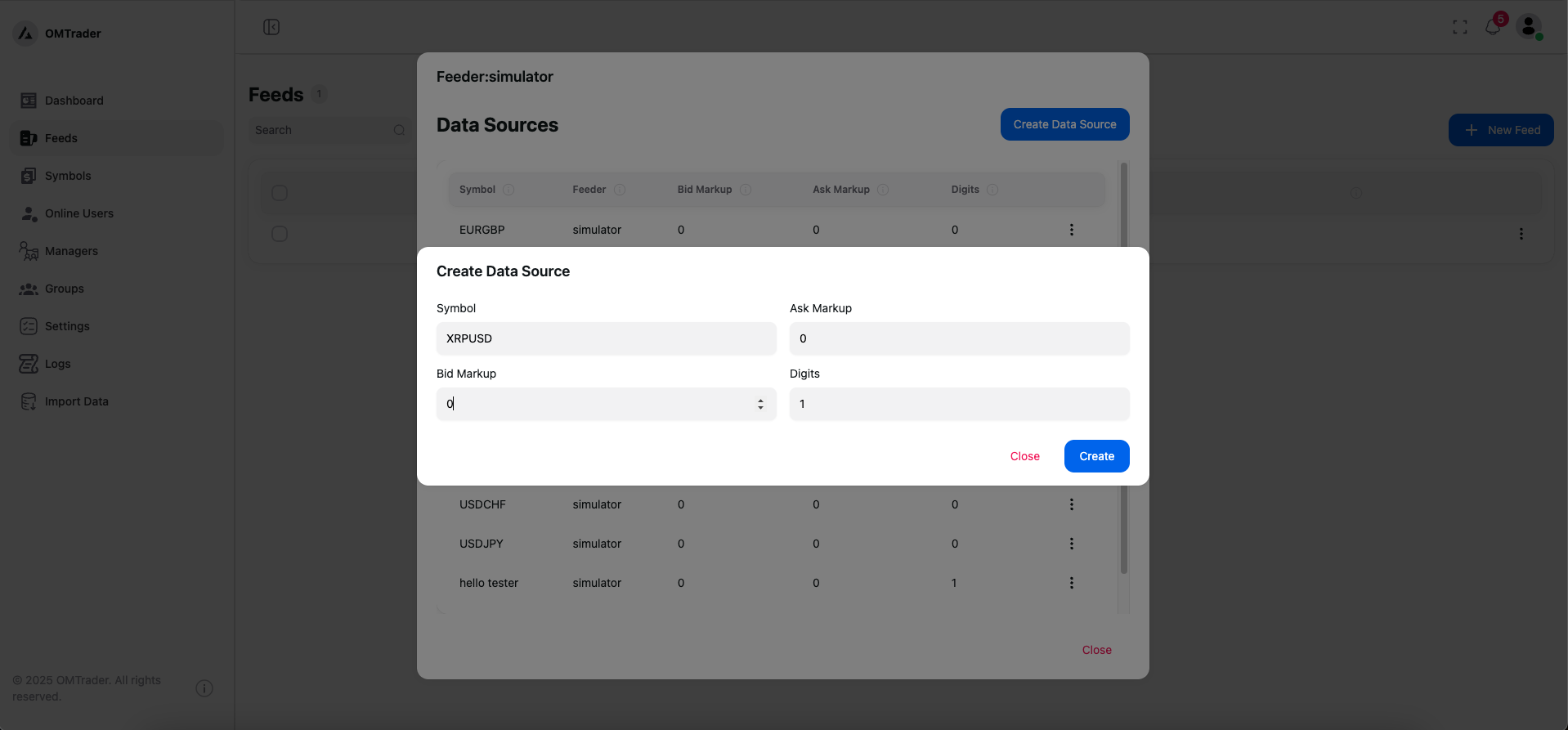Select all feeds header checkbox
The height and width of the screenshot is (730, 1568).
[x=280, y=193]
